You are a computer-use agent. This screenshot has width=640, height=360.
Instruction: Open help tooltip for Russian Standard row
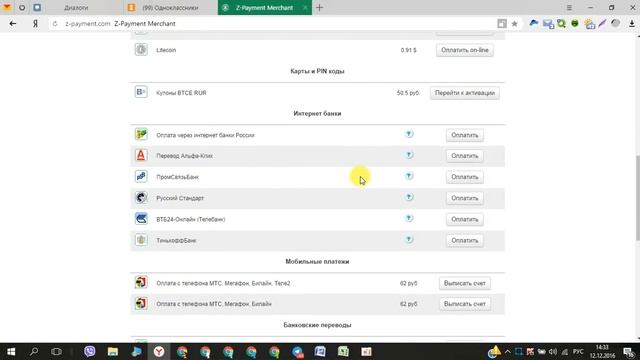[x=409, y=197]
